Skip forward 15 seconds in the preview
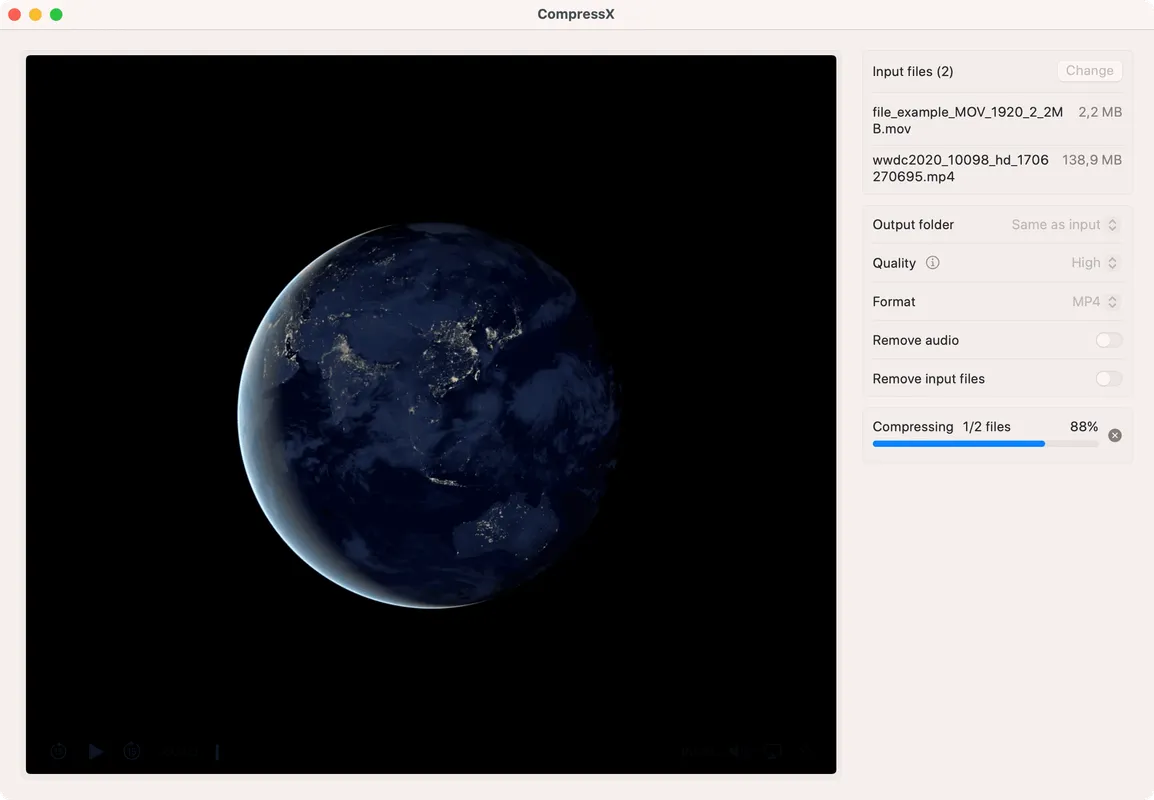 tap(132, 751)
